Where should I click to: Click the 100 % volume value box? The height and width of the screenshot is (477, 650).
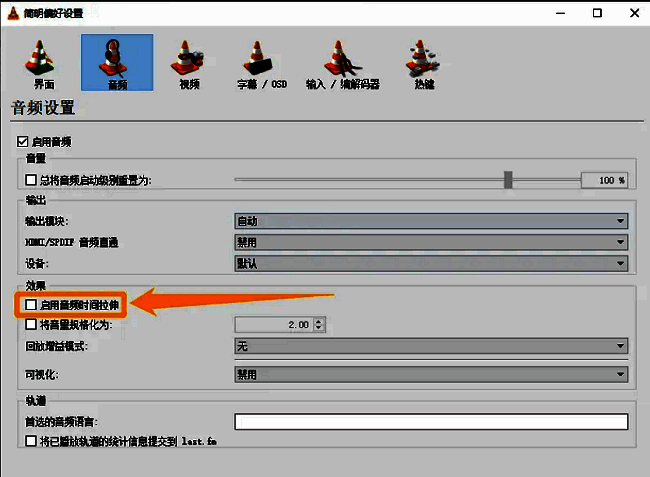click(604, 180)
